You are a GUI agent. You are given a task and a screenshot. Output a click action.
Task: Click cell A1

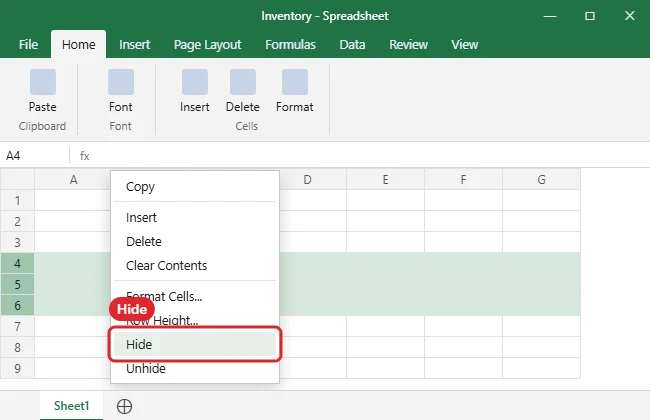coord(73,201)
